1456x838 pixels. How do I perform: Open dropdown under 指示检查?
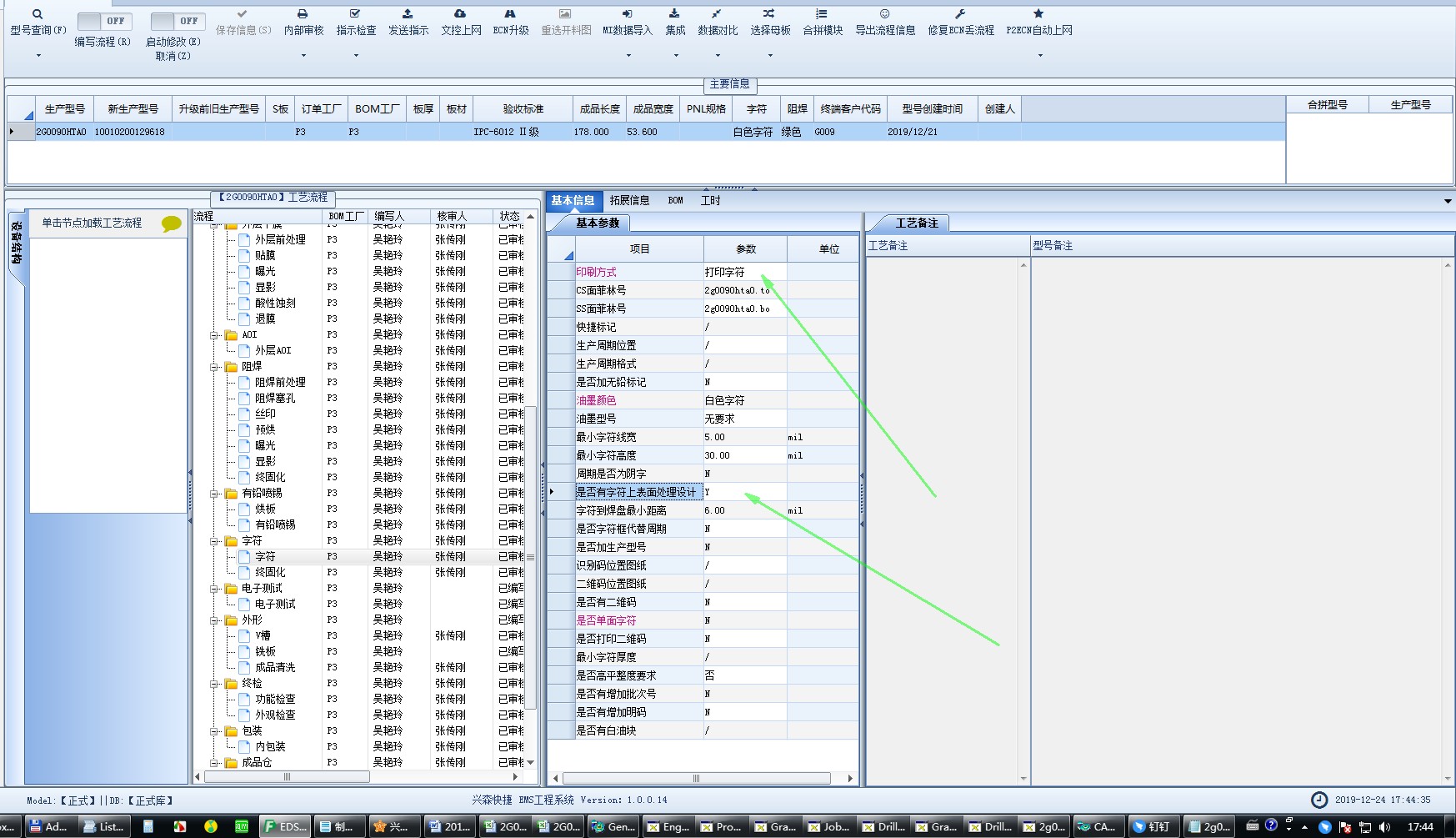(x=356, y=56)
